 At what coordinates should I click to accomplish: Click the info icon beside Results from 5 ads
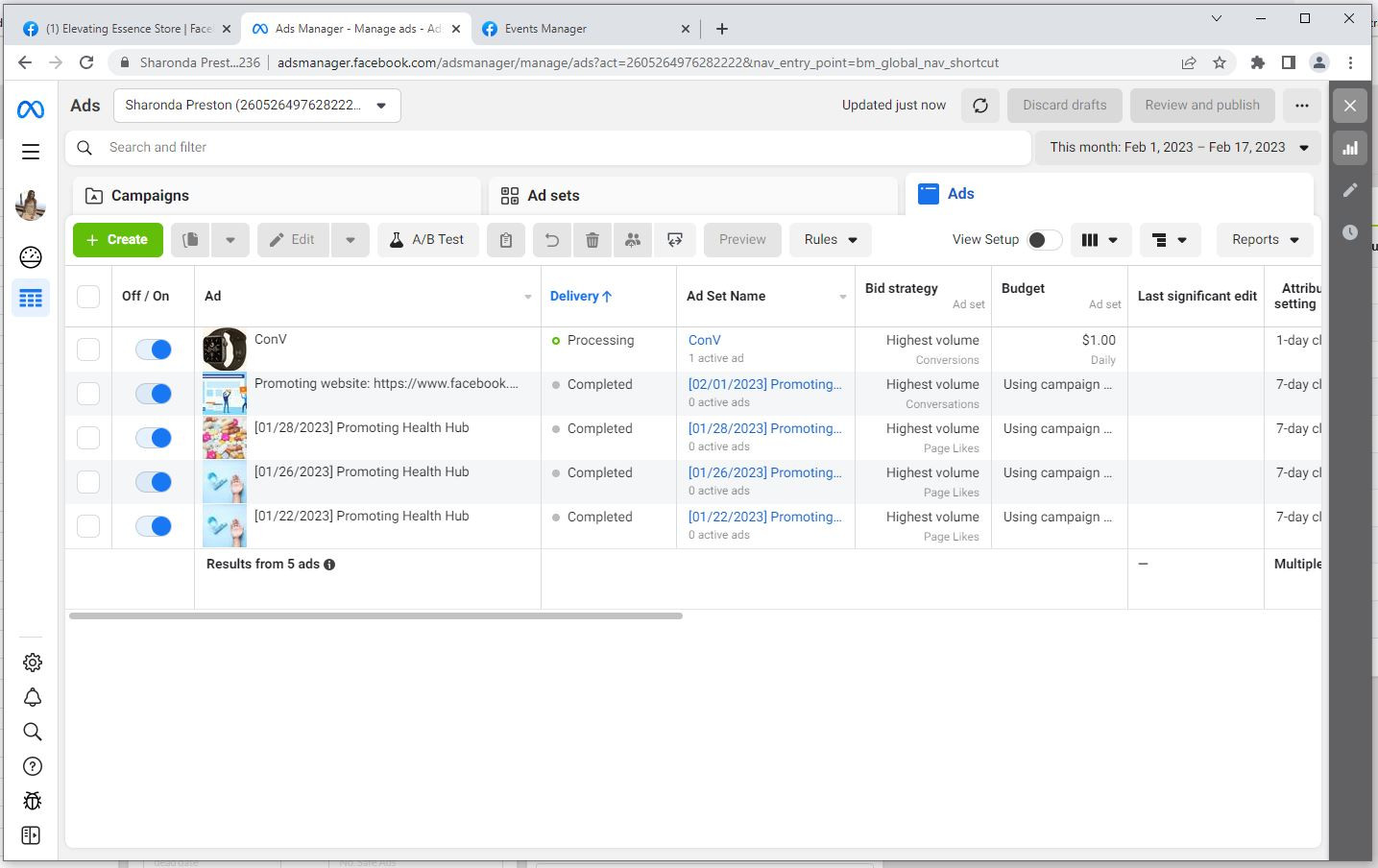point(329,565)
